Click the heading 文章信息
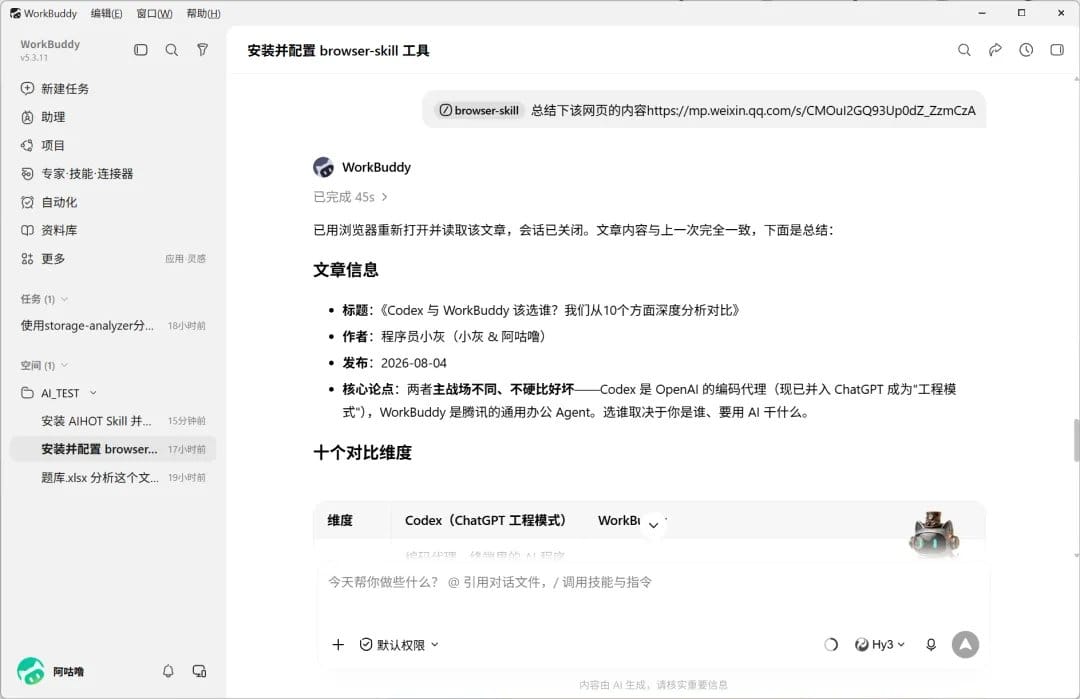The width and height of the screenshot is (1080, 699). click(x=346, y=269)
